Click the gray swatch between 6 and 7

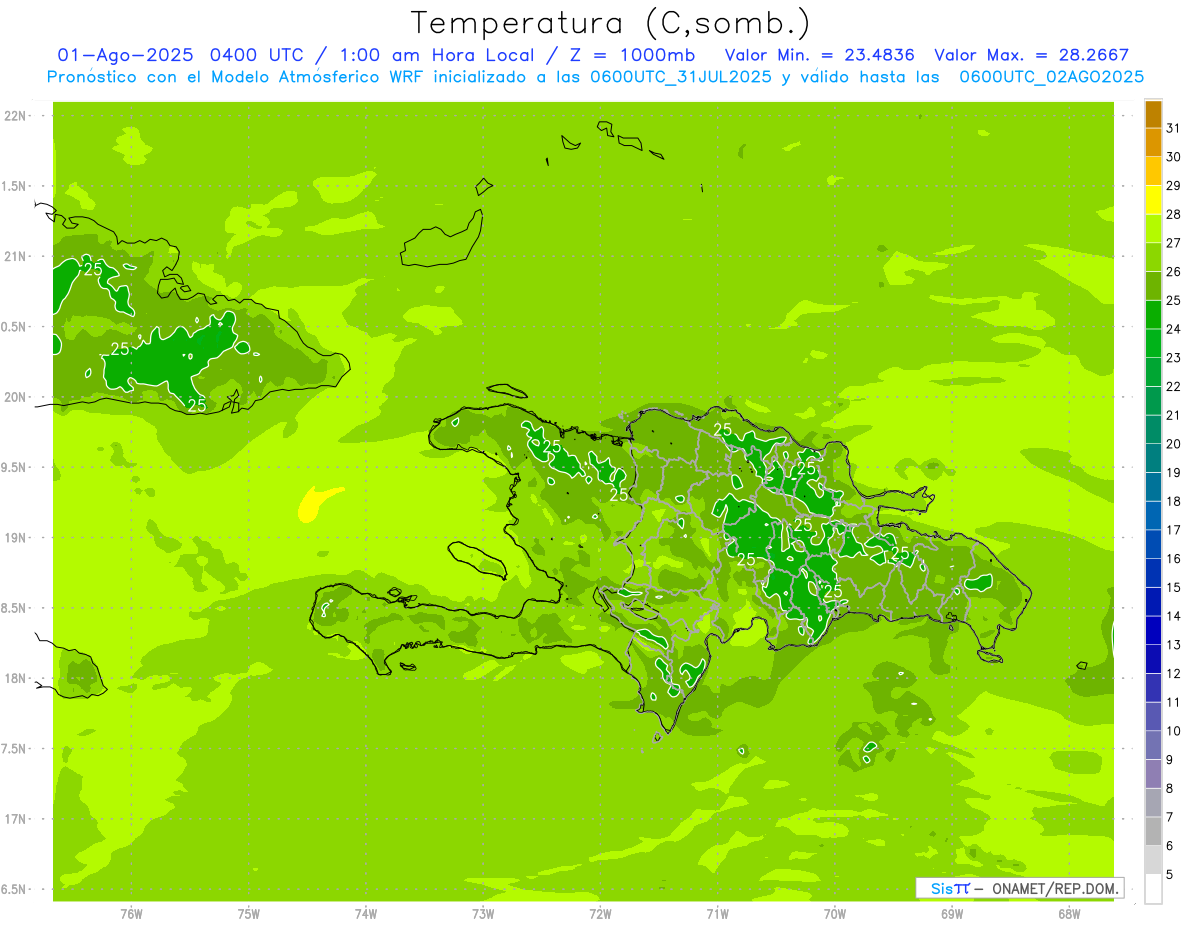tap(1153, 832)
